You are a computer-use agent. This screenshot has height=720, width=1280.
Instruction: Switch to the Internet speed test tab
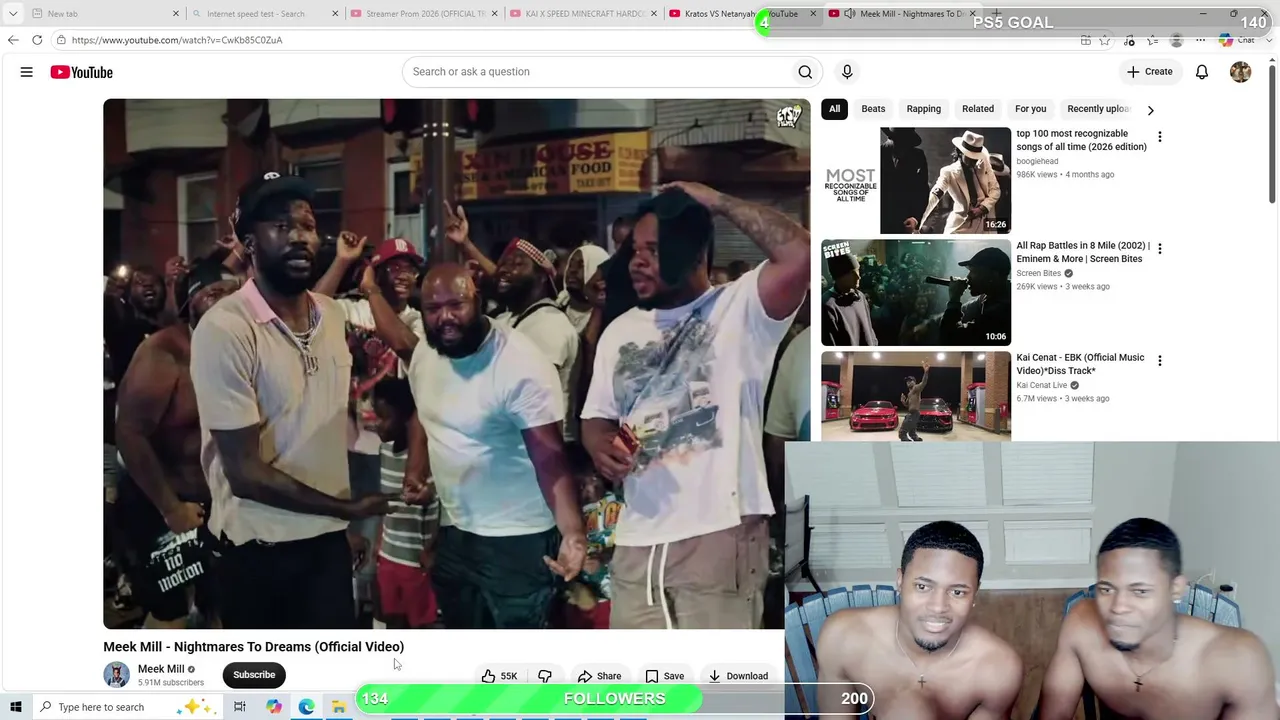pyautogui.click(x=264, y=14)
